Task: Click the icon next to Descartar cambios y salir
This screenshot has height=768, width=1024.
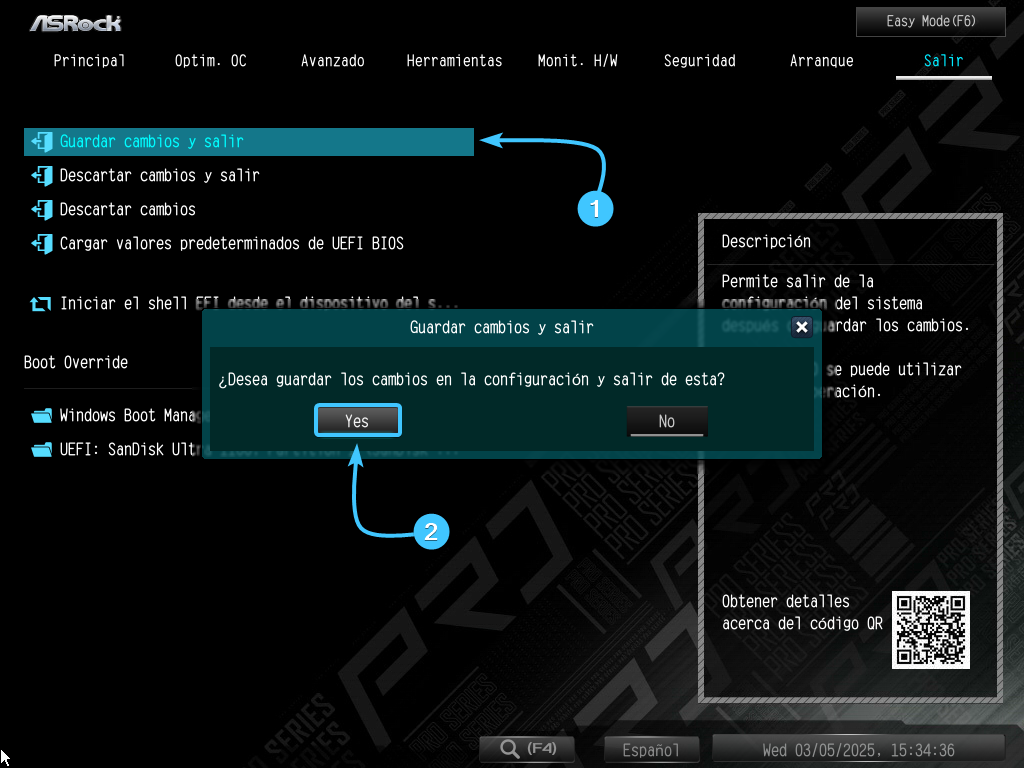Action: tap(41, 176)
